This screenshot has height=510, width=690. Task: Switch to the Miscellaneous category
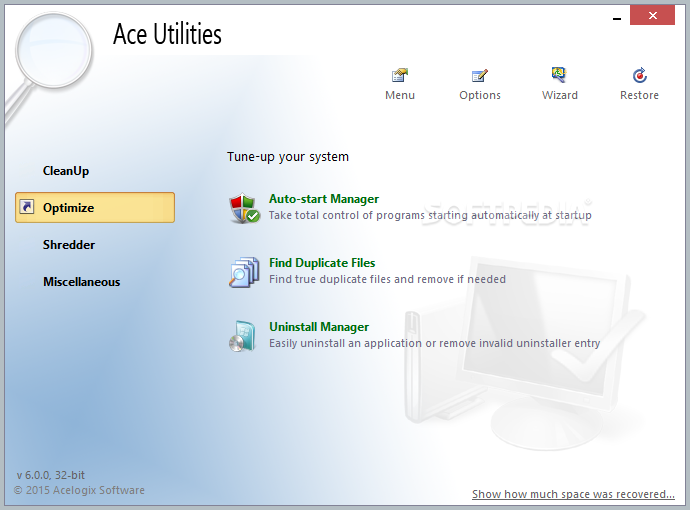pyautogui.click(x=81, y=282)
